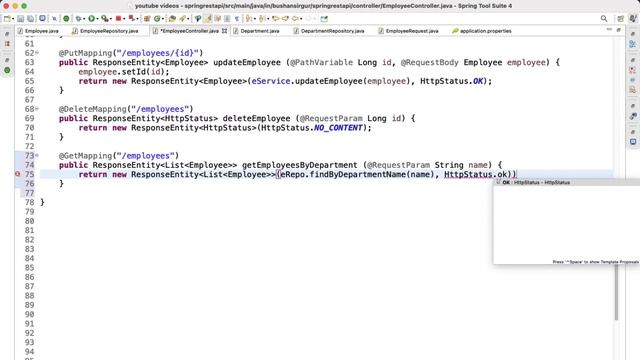
Task: Expand the Search toolbar dropdown arrow
Action: [188, 19]
